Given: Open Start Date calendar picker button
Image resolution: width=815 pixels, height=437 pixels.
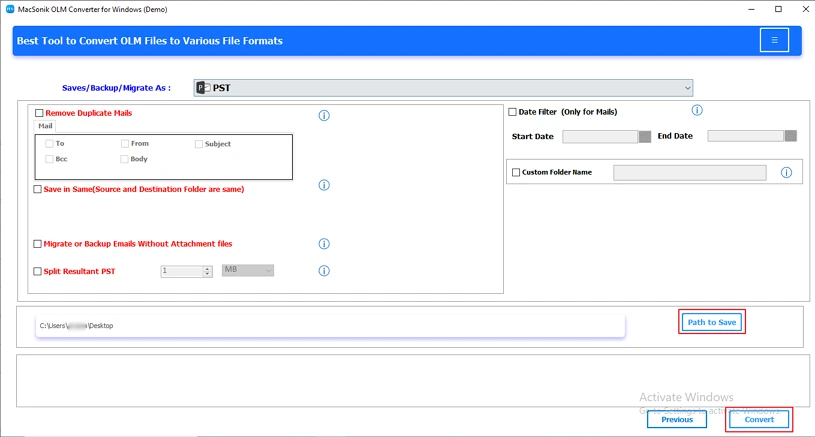Looking at the screenshot, I should click(645, 137).
